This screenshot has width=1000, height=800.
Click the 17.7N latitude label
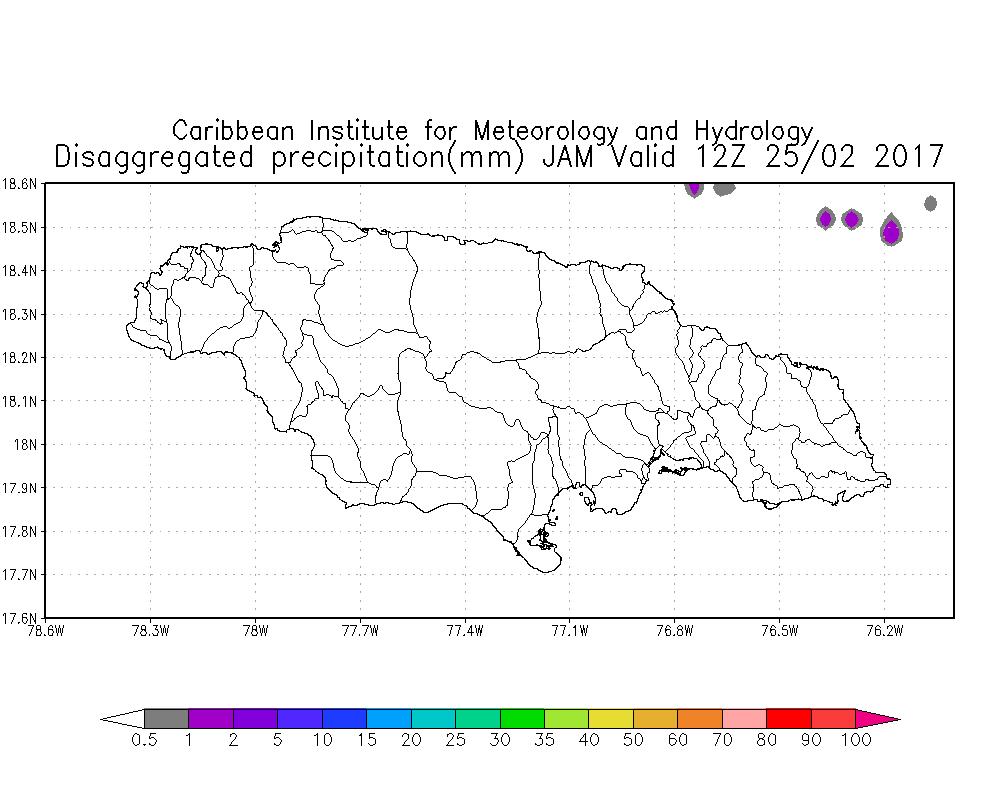(x=18, y=575)
